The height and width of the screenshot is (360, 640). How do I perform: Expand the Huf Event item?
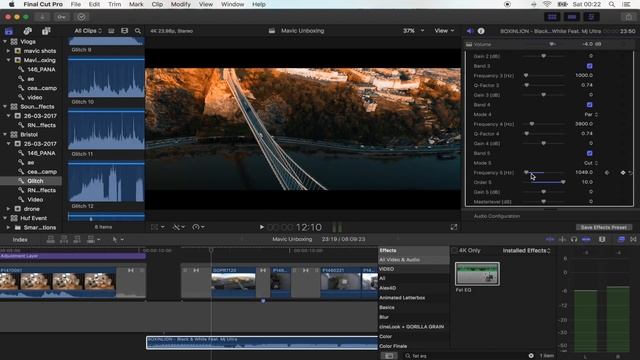click(5, 218)
